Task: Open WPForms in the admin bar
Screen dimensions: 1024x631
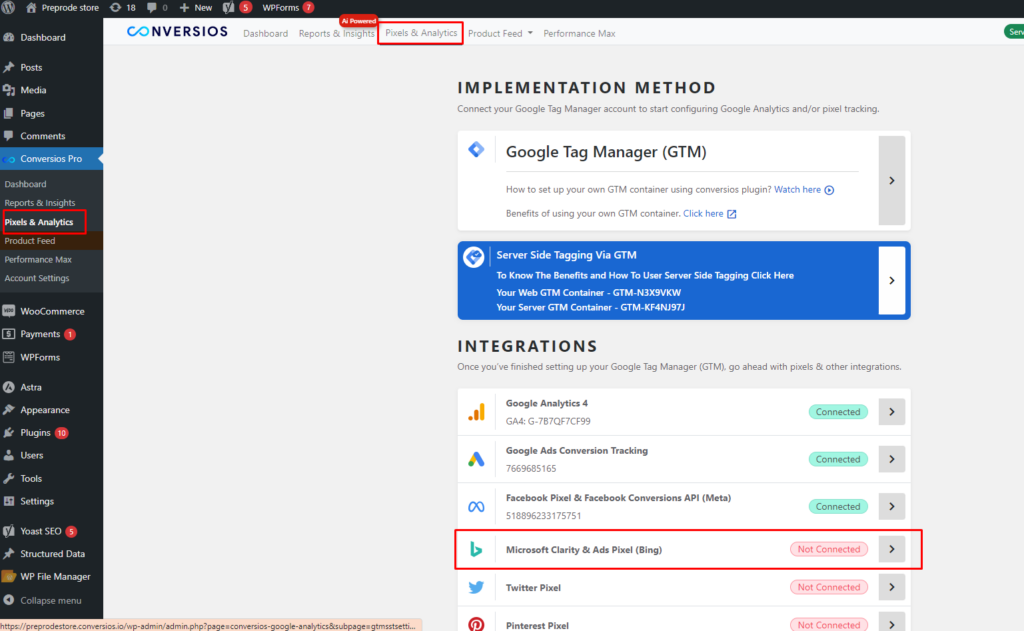Action: [x=288, y=8]
